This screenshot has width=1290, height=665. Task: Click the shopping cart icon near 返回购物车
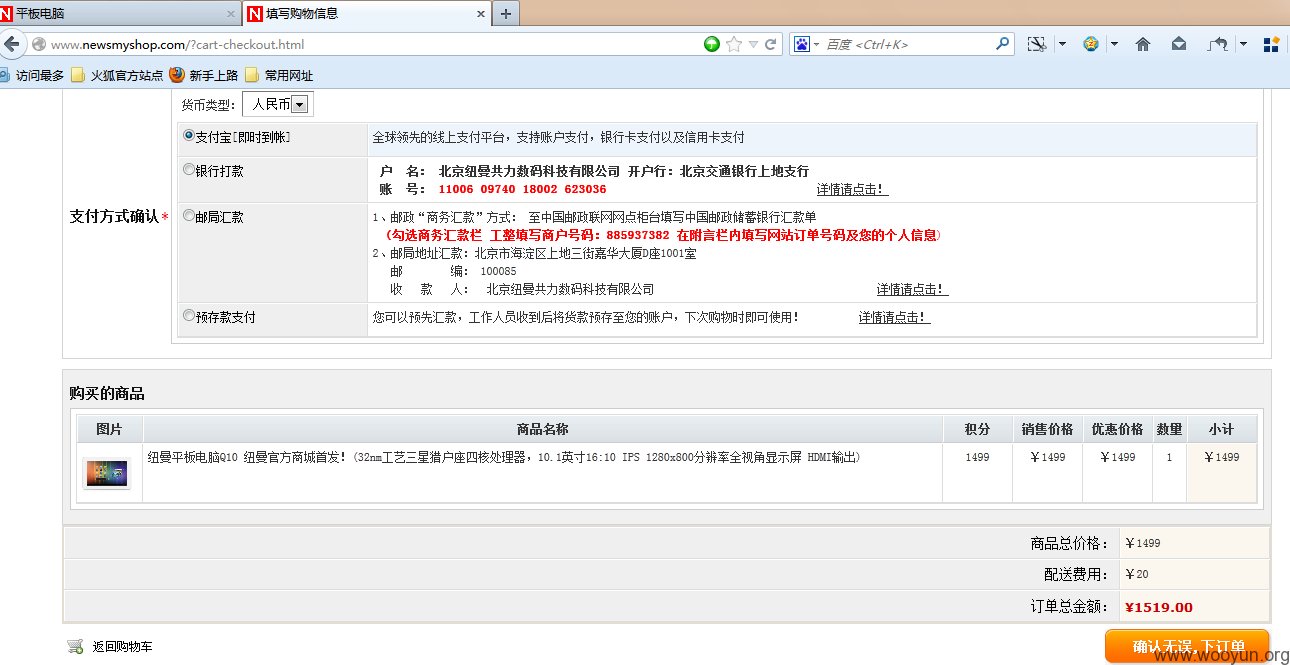click(75, 646)
